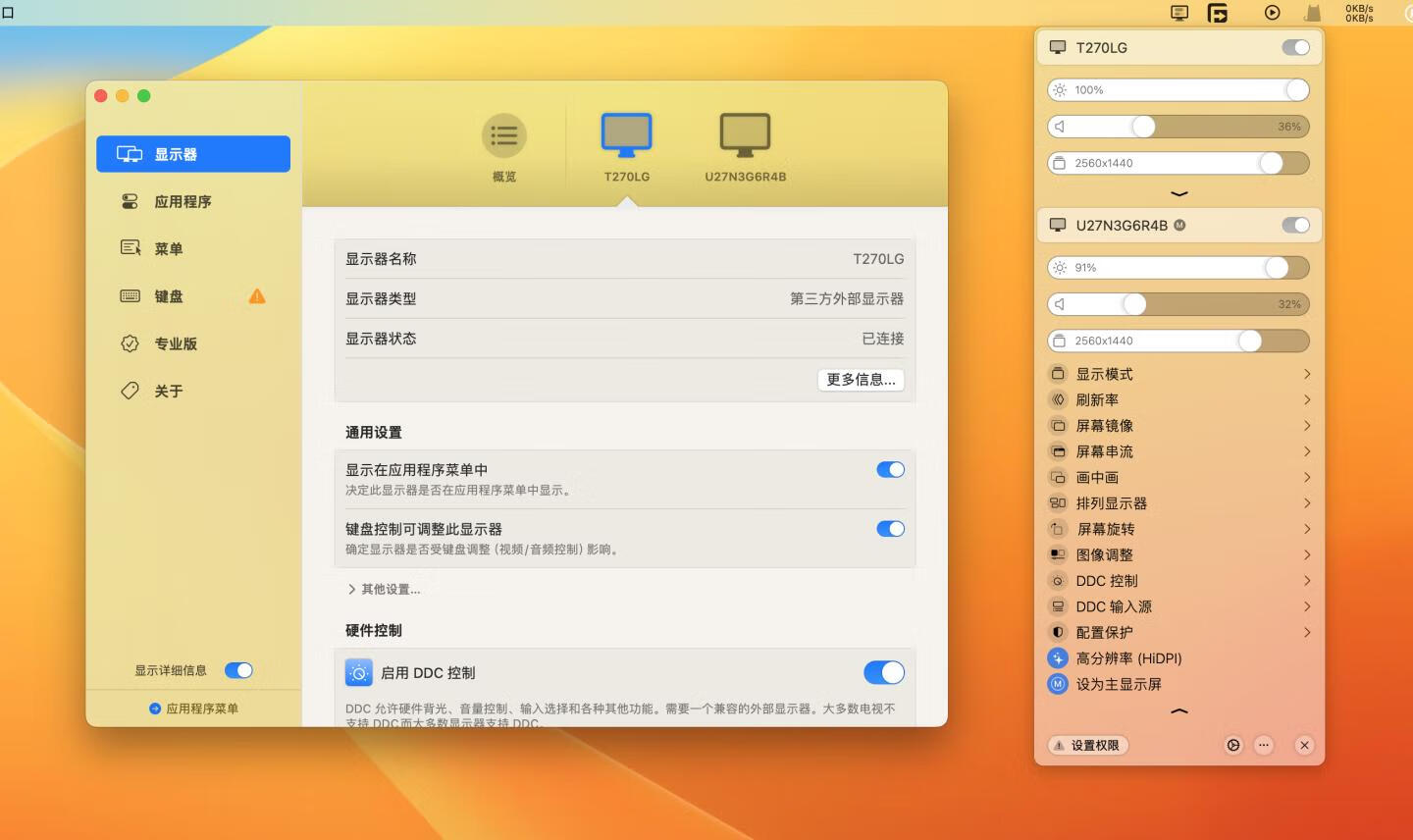Click the DDC 控制 icon in popup
Screen dimensions: 1413x840
(x=1058, y=581)
